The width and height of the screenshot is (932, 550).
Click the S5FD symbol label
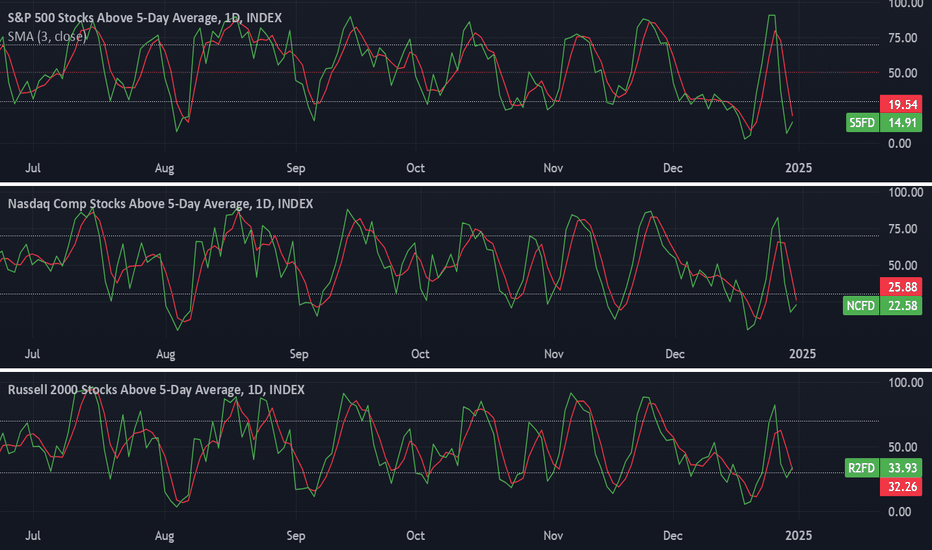pos(862,122)
